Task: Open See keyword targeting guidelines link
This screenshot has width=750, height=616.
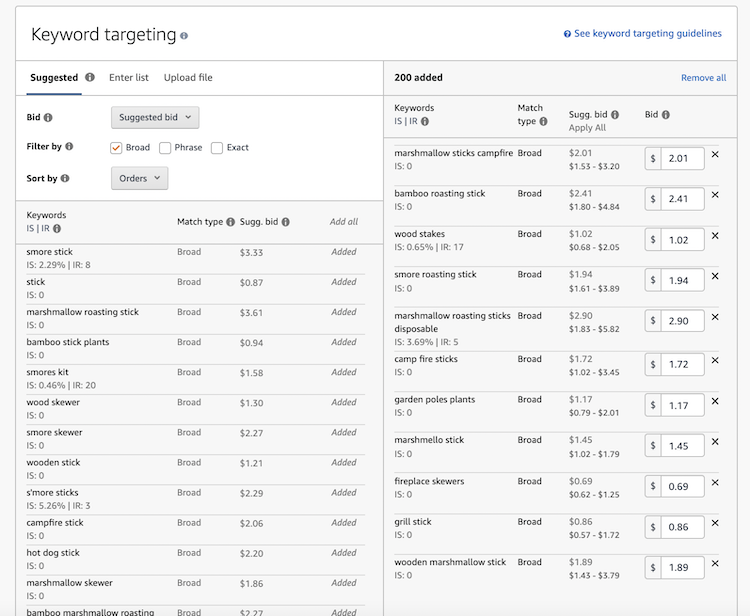Action: click(647, 34)
